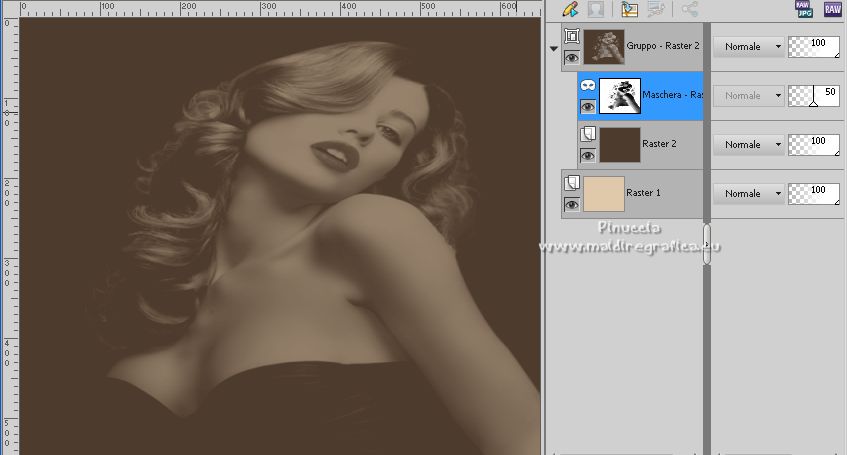Click the group type icon on Gruppo layer
Image resolution: width=847 pixels, height=455 pixels.
[572, 37]
